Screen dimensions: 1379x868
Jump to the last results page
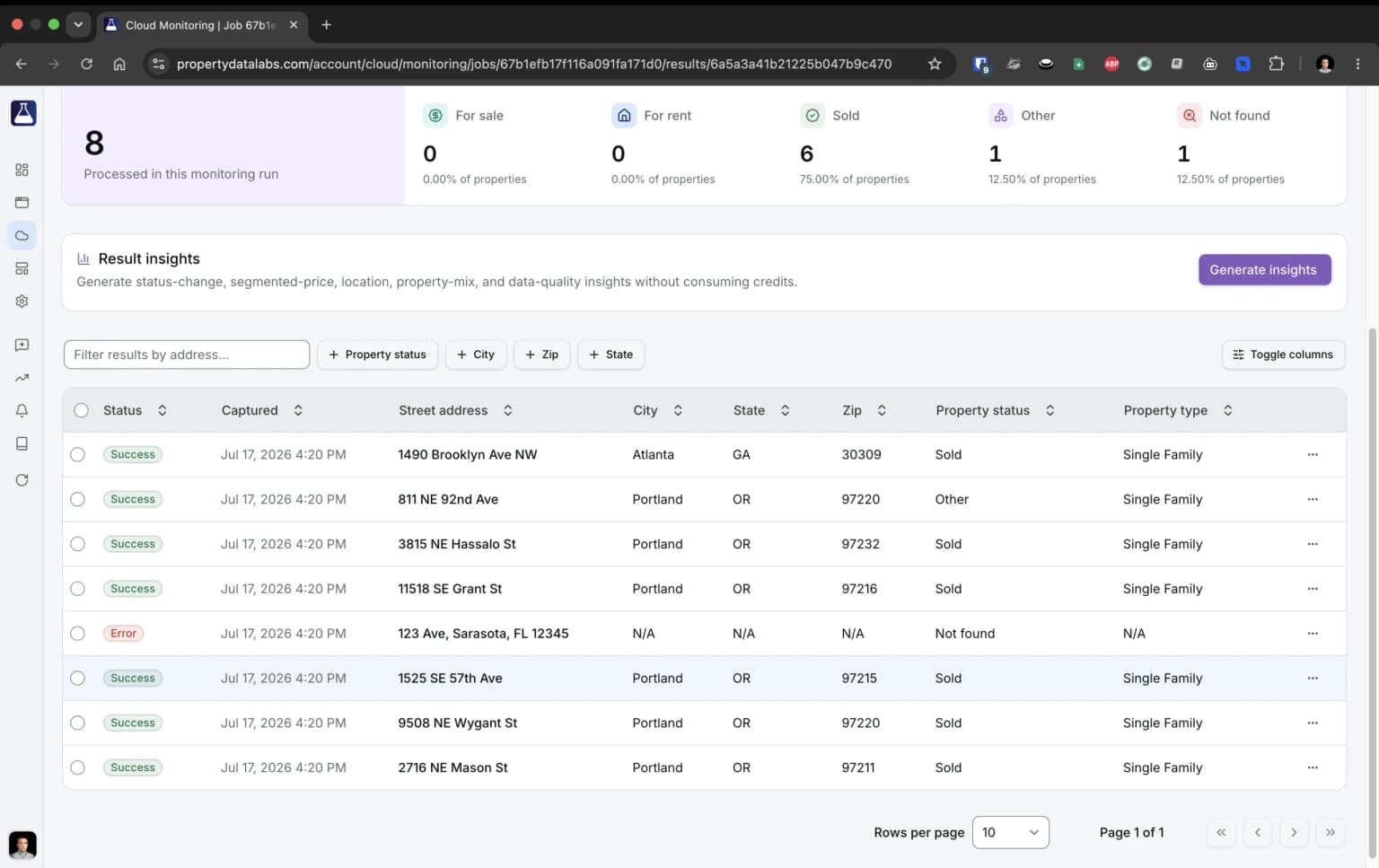pos(1331,832)
